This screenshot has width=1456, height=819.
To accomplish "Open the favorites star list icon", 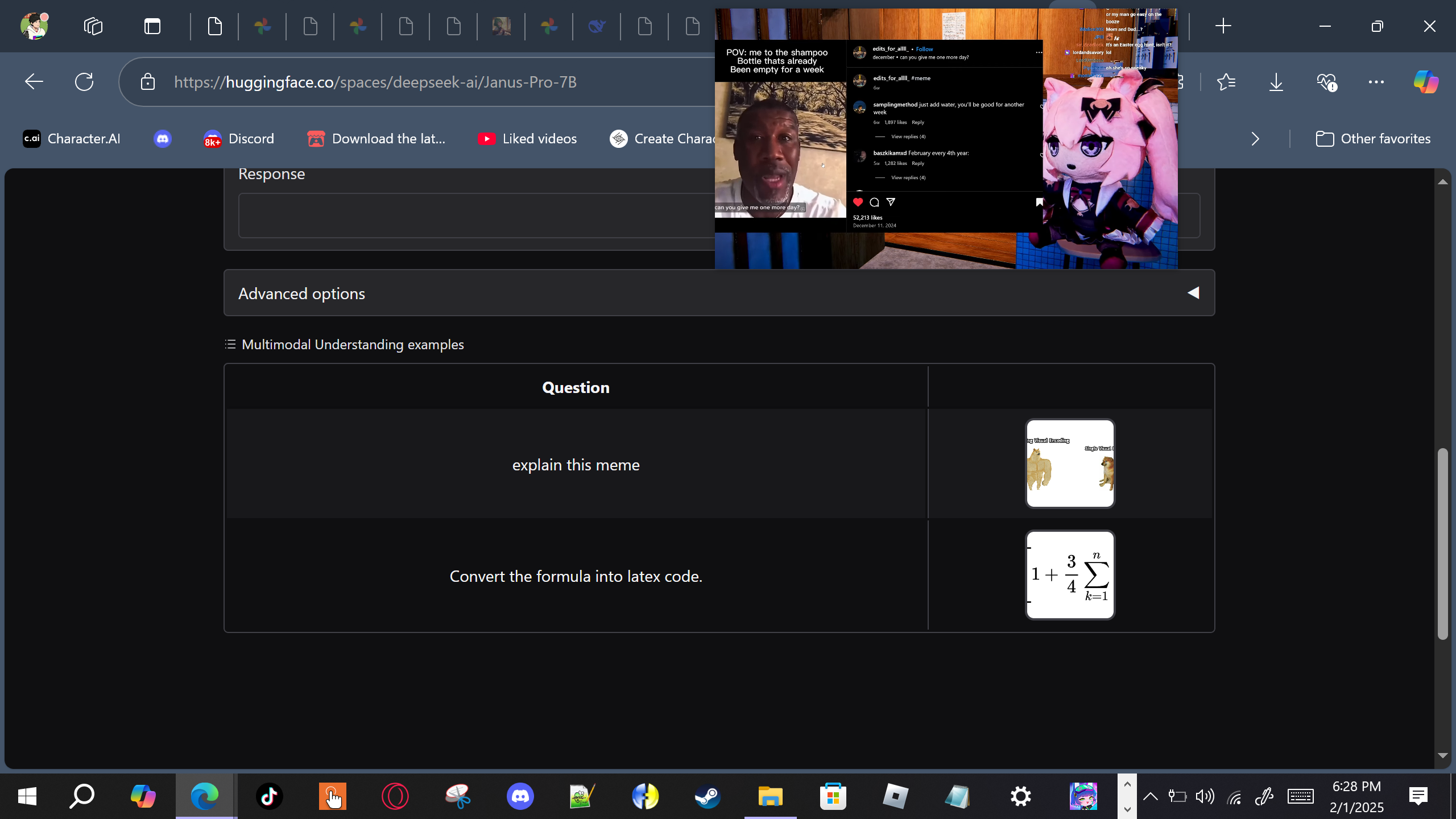I will (x=1226, y=82).
